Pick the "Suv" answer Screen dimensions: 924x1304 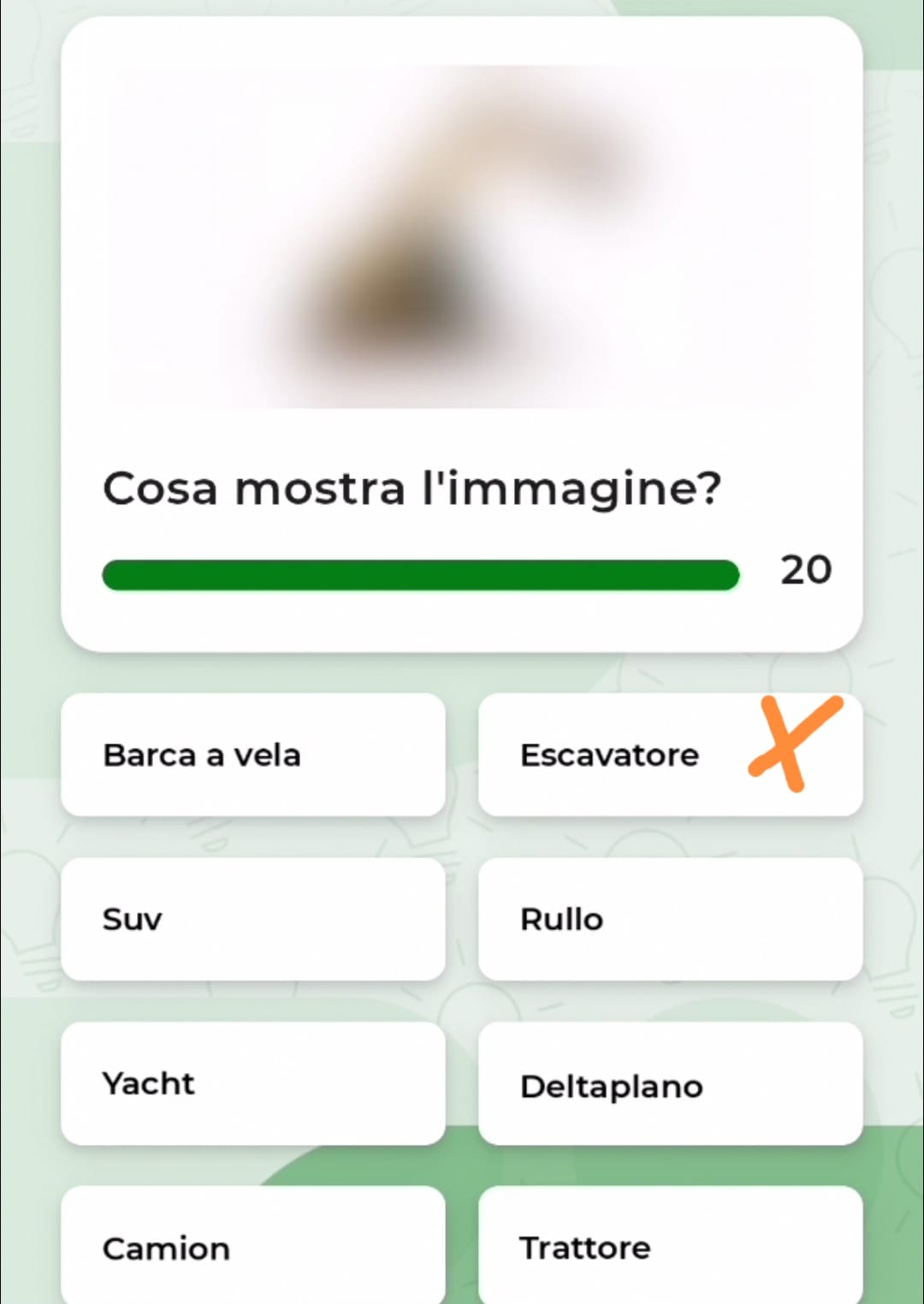[x=253, y=919]
